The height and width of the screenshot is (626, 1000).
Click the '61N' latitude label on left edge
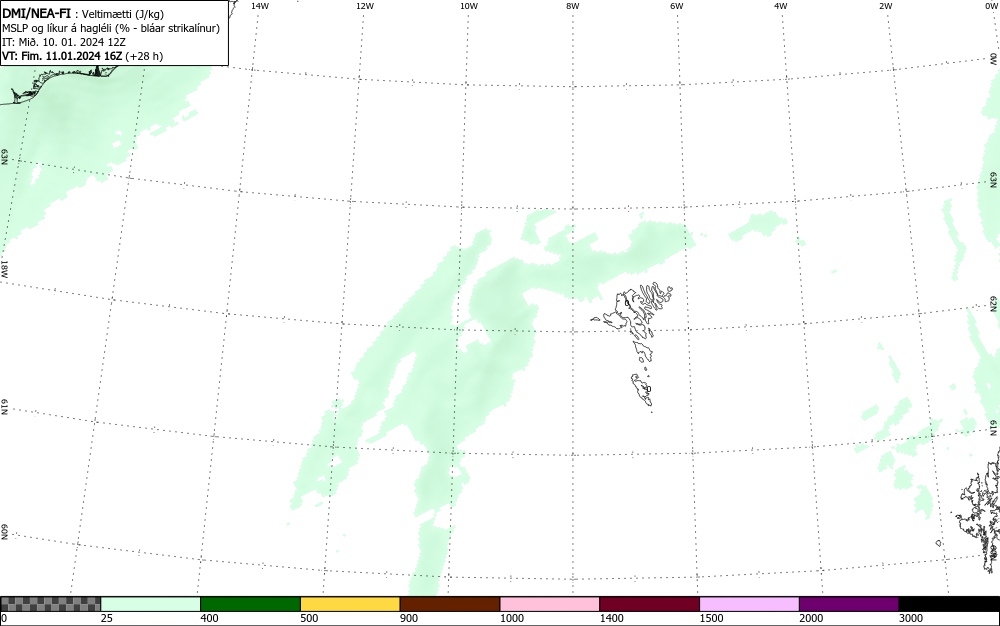pyautogui.click(x=4, y=407)
